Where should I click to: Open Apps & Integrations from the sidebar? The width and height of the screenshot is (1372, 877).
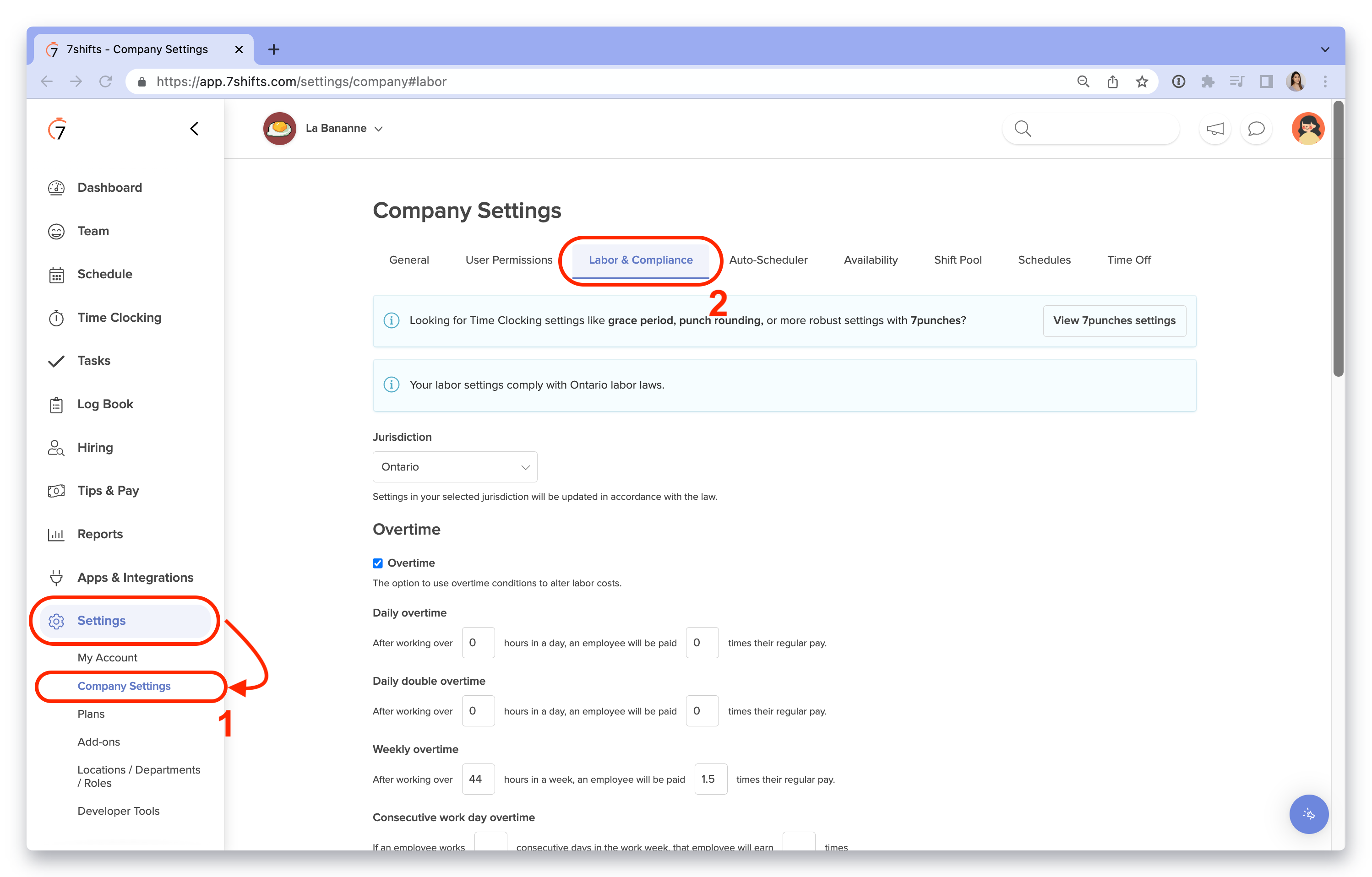tap(135, 577)
